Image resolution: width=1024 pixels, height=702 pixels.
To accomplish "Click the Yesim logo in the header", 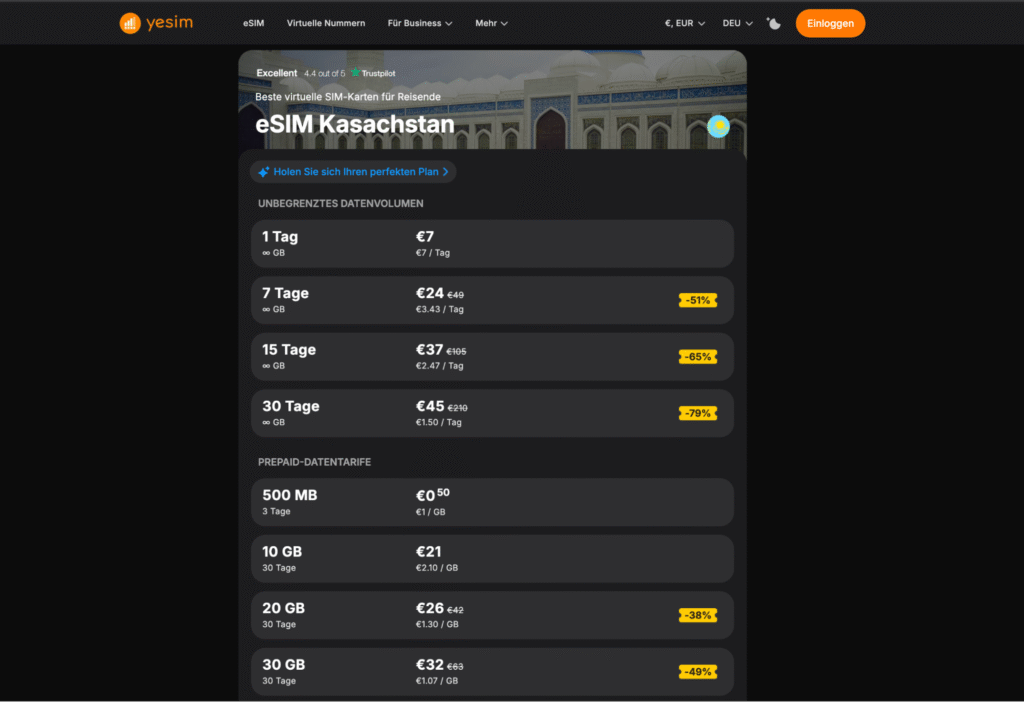I will coord(155,22).
